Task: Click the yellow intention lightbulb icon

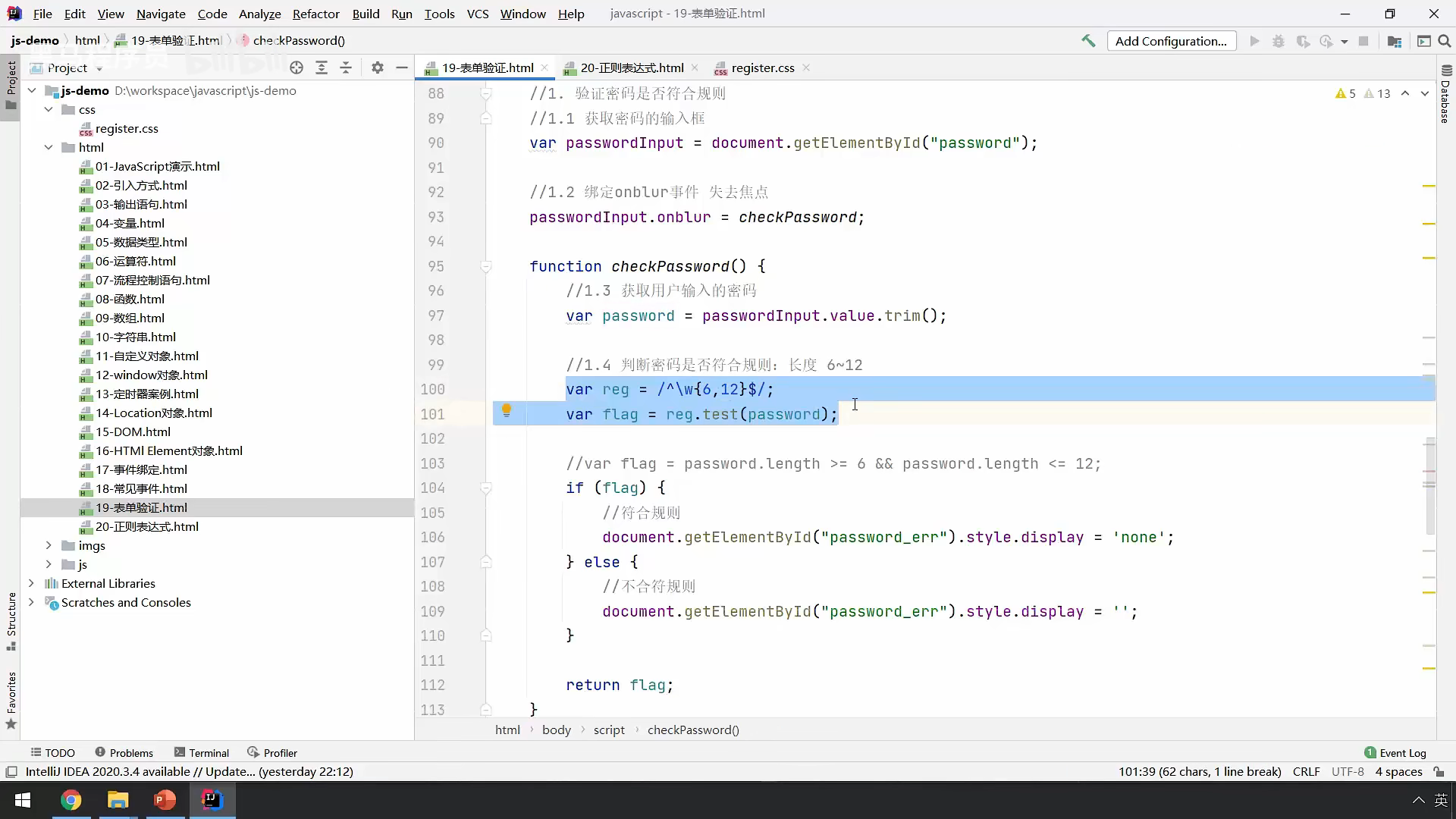Action: (x=507, y=411)
